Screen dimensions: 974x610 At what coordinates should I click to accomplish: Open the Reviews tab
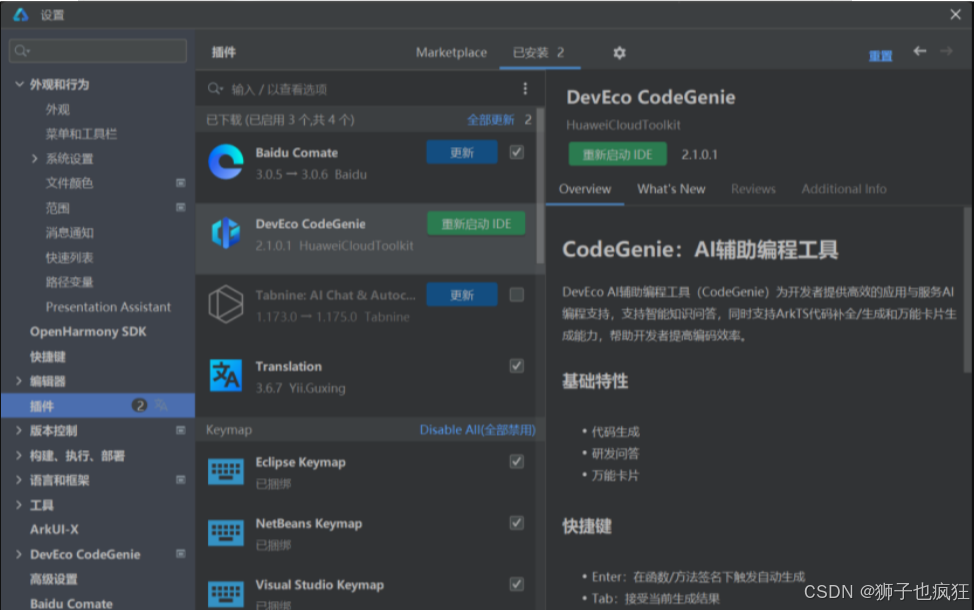753,189
